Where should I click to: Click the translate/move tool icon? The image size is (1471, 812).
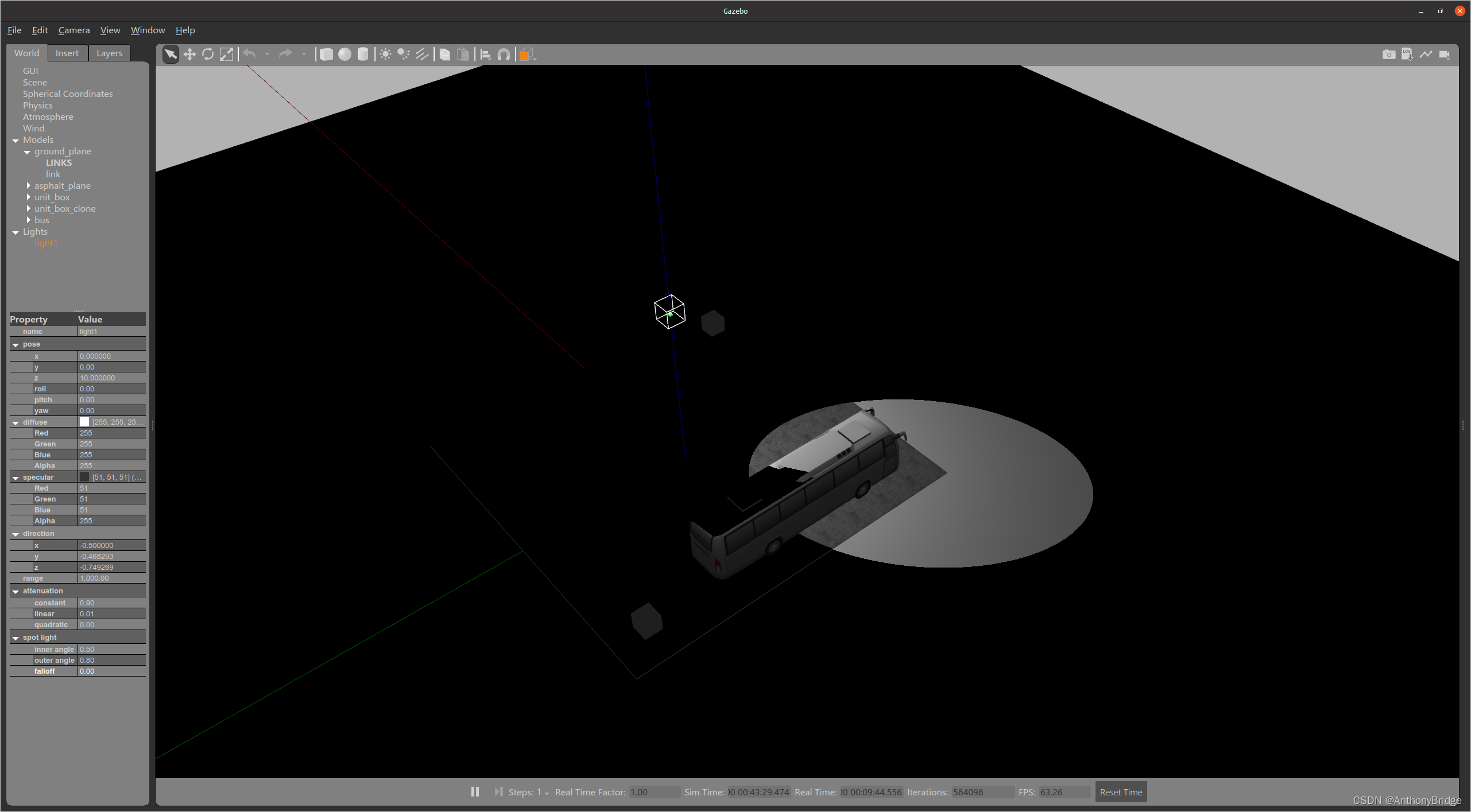190,54
